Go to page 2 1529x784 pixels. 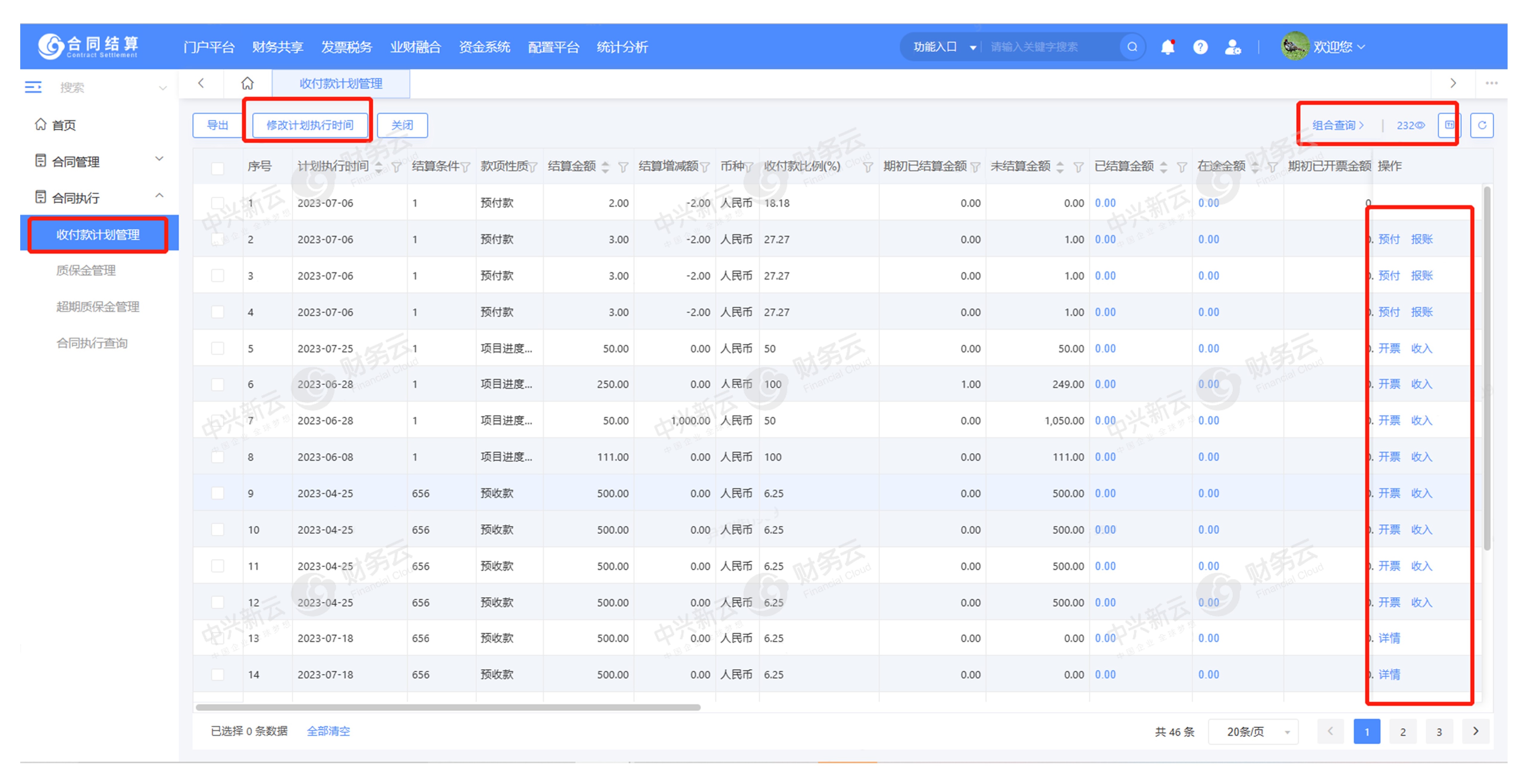(1403, 732)
